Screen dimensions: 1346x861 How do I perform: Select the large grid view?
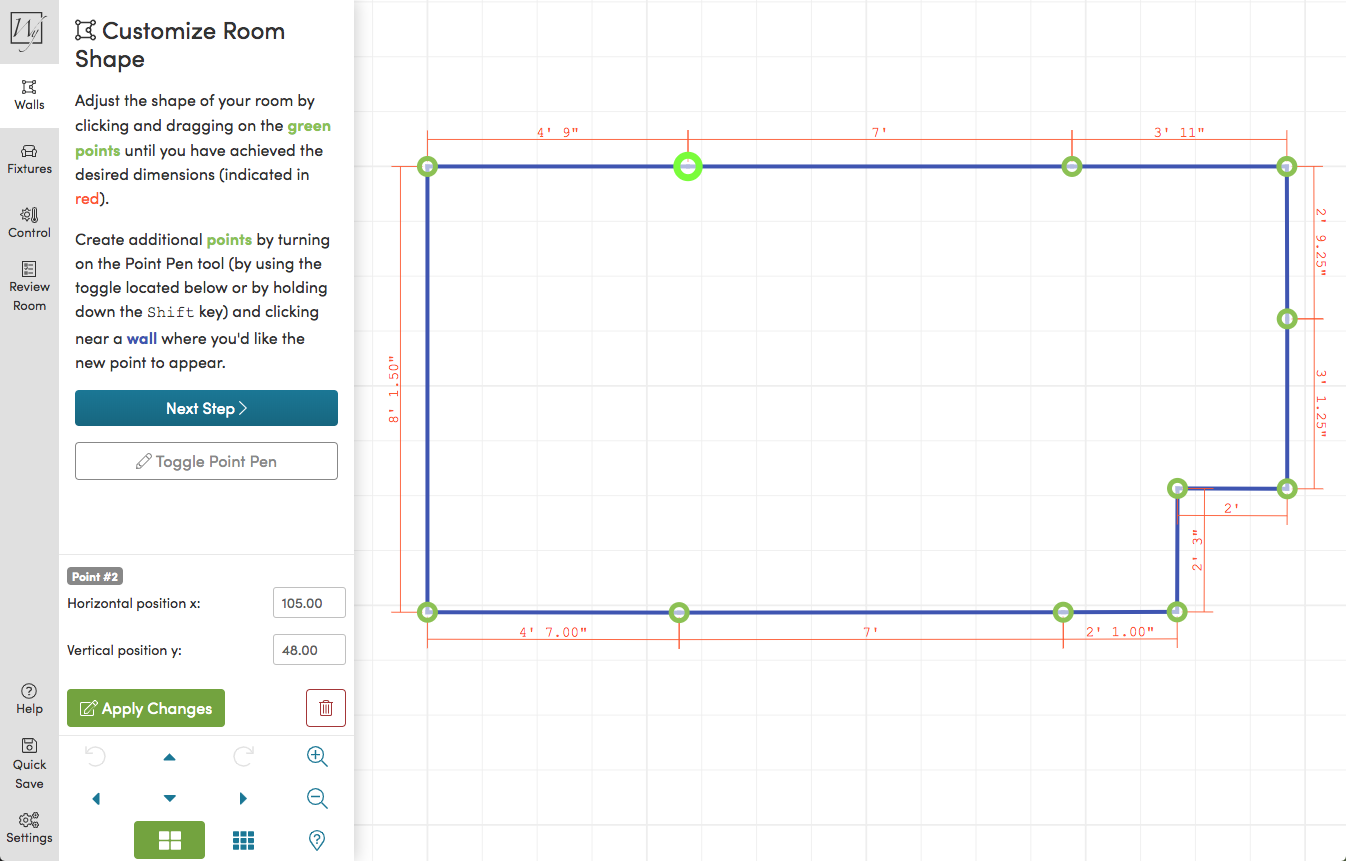[x=170, y=840]
